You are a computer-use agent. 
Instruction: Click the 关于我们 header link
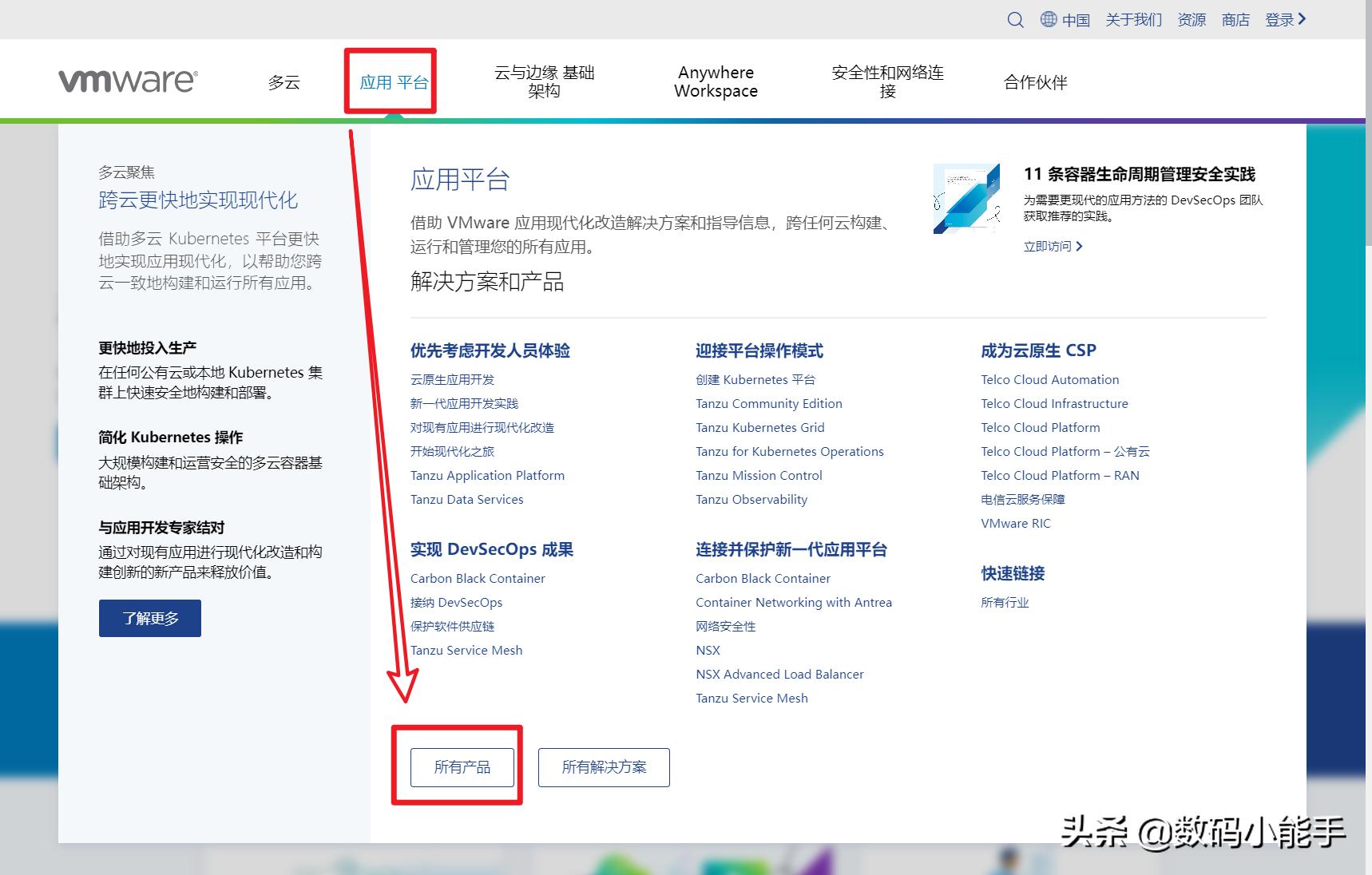click(1133, 20)
